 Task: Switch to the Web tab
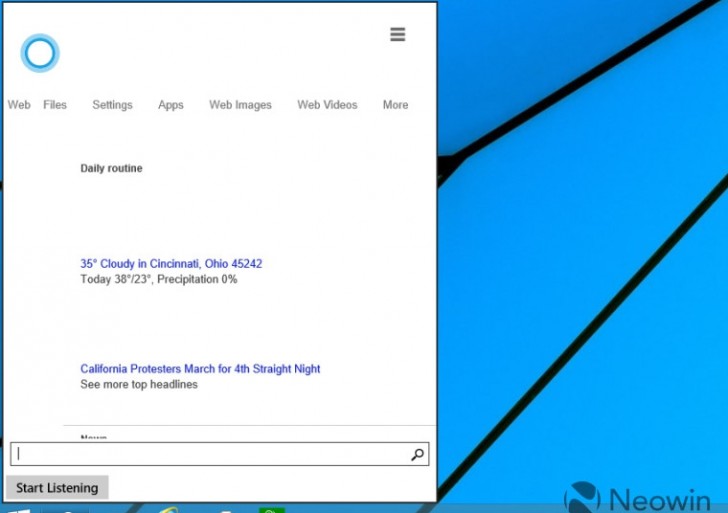(x=19, y=105)
